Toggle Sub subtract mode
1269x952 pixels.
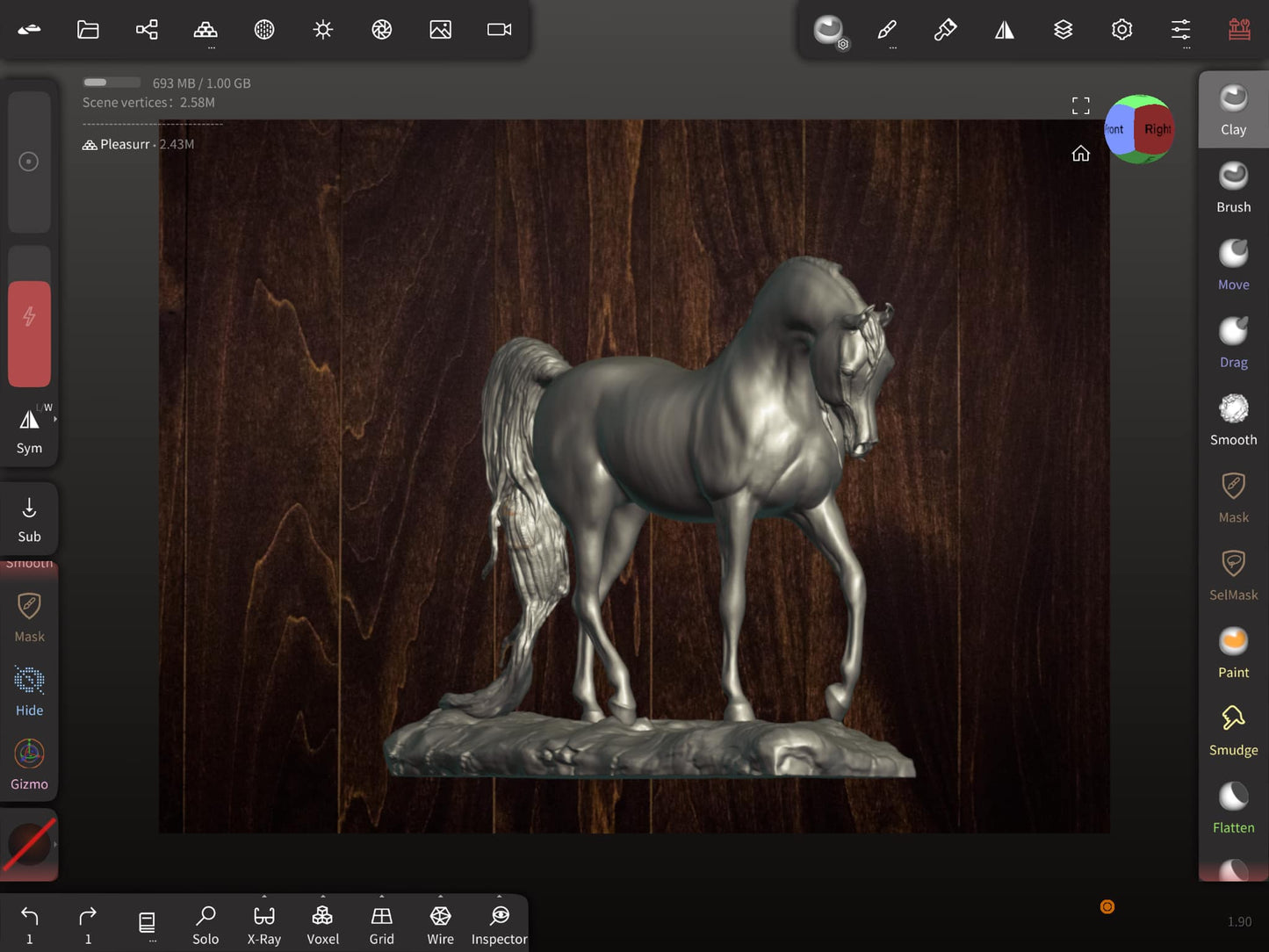click(29, 520)
